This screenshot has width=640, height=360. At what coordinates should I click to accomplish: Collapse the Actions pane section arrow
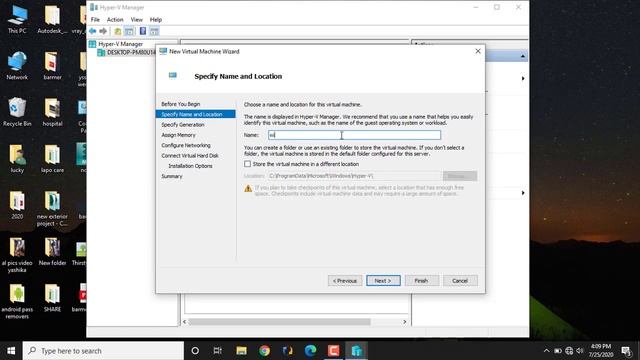[x=523, y=56]
